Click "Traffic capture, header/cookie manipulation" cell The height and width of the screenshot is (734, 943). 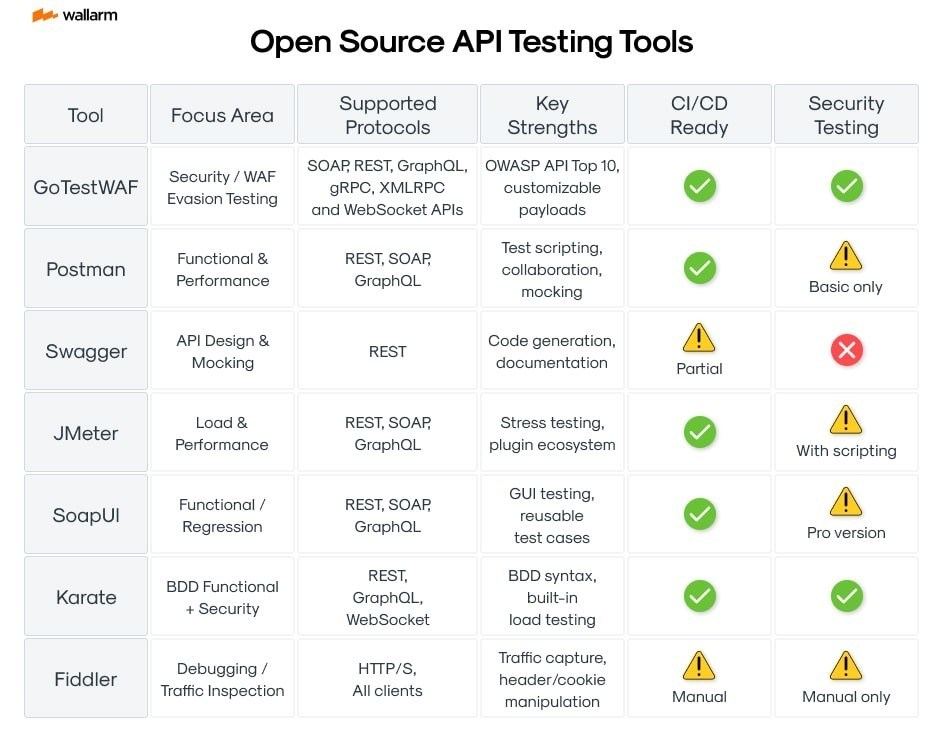pyautogui.click(x=552, y=679)
